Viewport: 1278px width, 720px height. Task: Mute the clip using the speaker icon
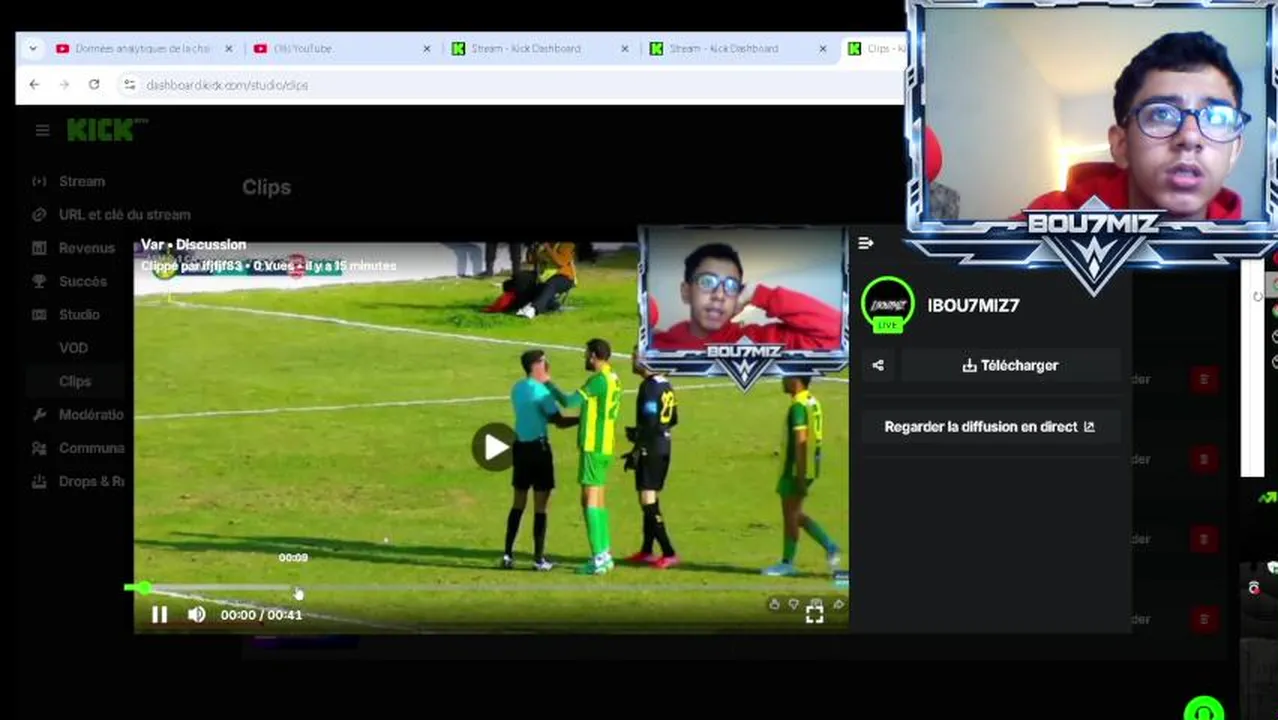(x=197, y=615)
